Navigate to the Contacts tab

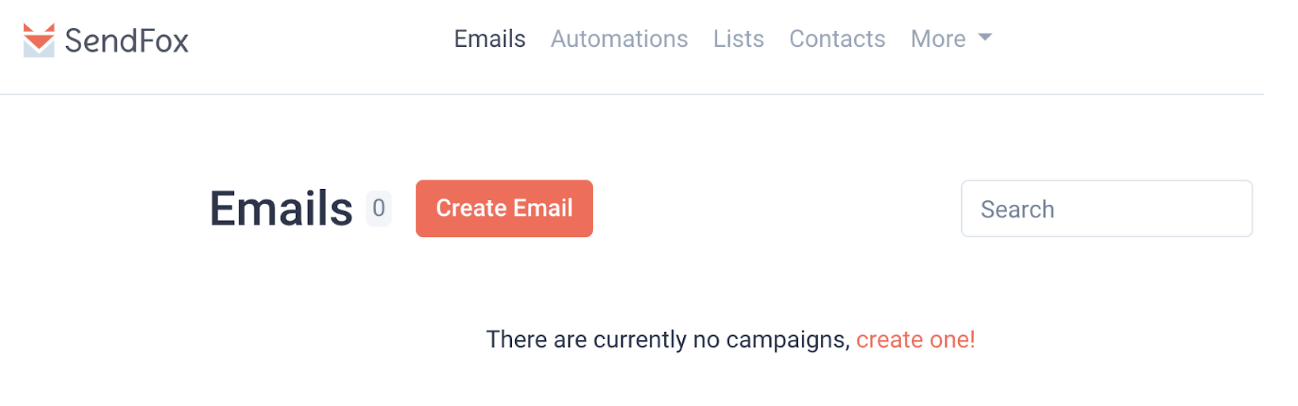(x=837, y=39)
